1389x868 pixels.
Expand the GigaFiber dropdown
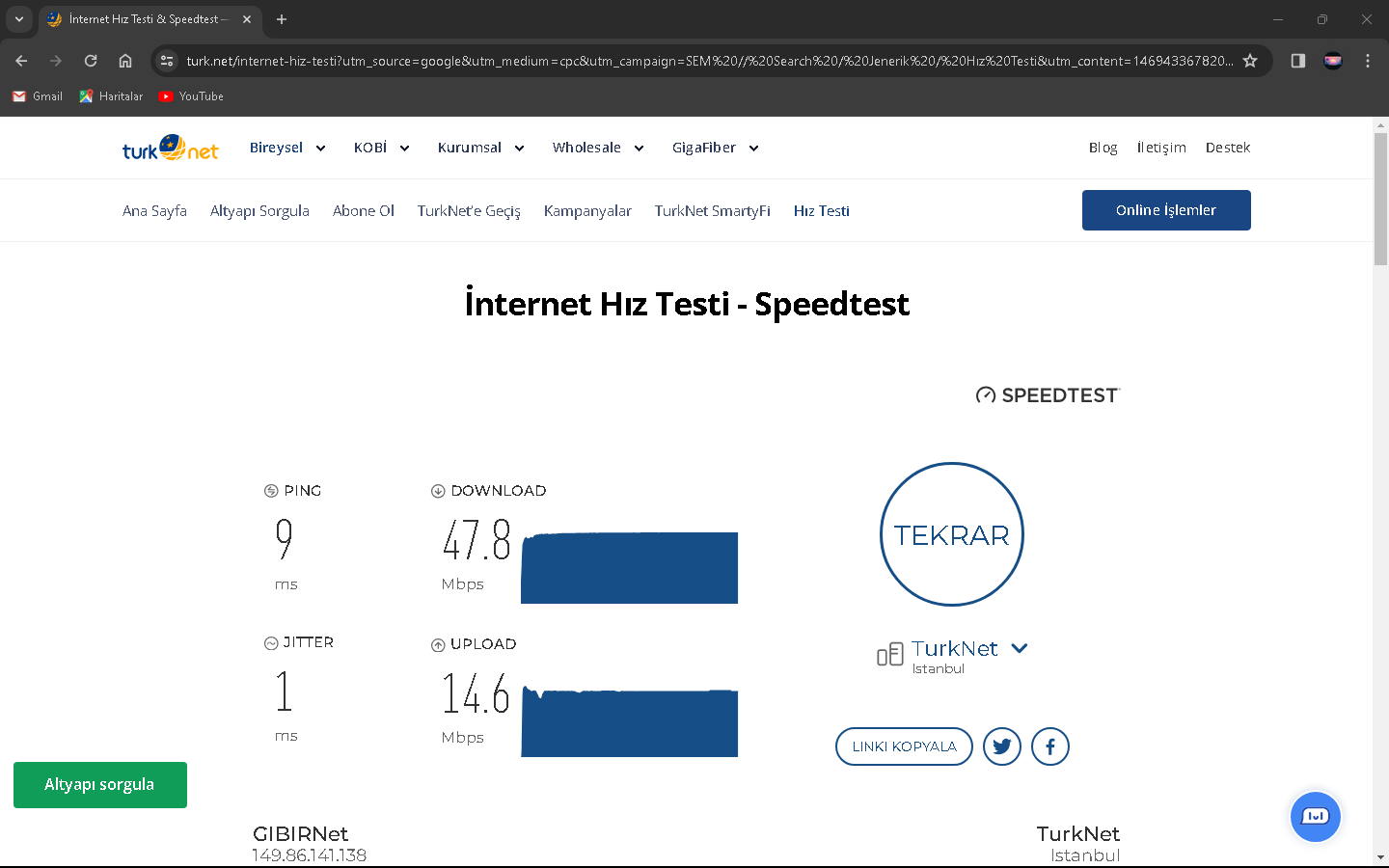click(715, 148)
